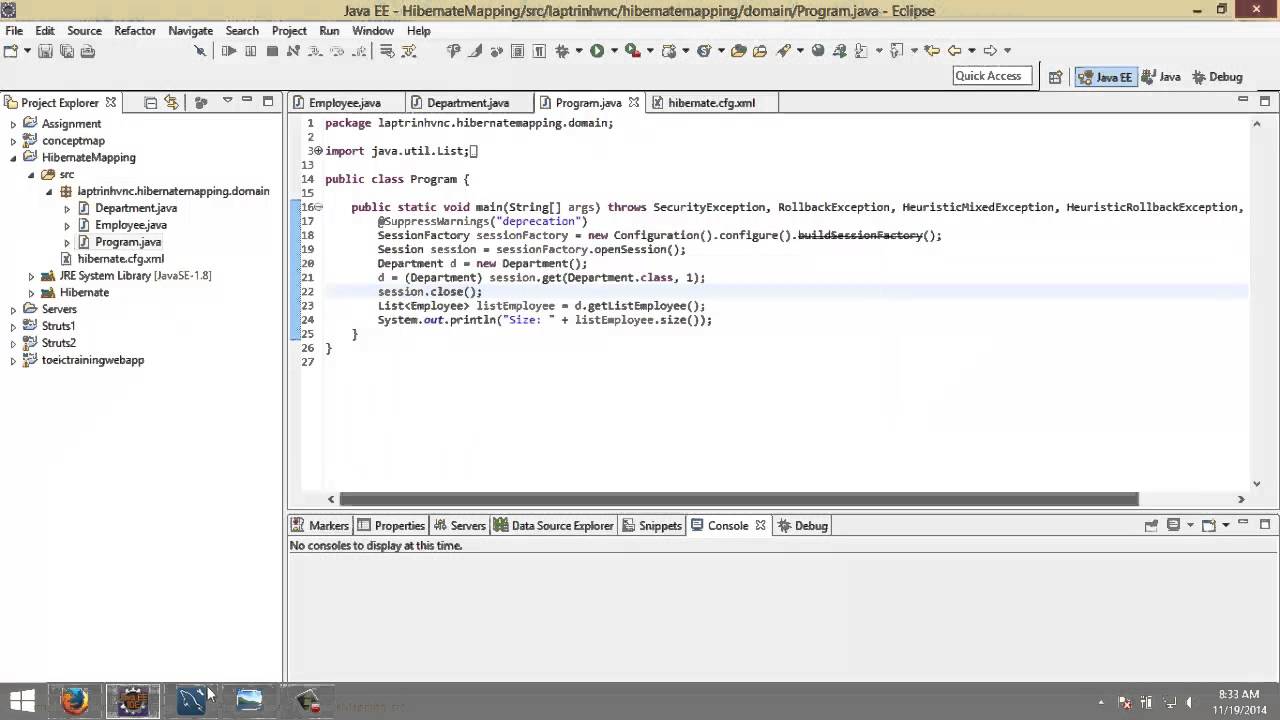Switch to the Employee.java editor tab
Image resolution: width=1280 pixels, height=720 pixels.
[x=345, y=102]
